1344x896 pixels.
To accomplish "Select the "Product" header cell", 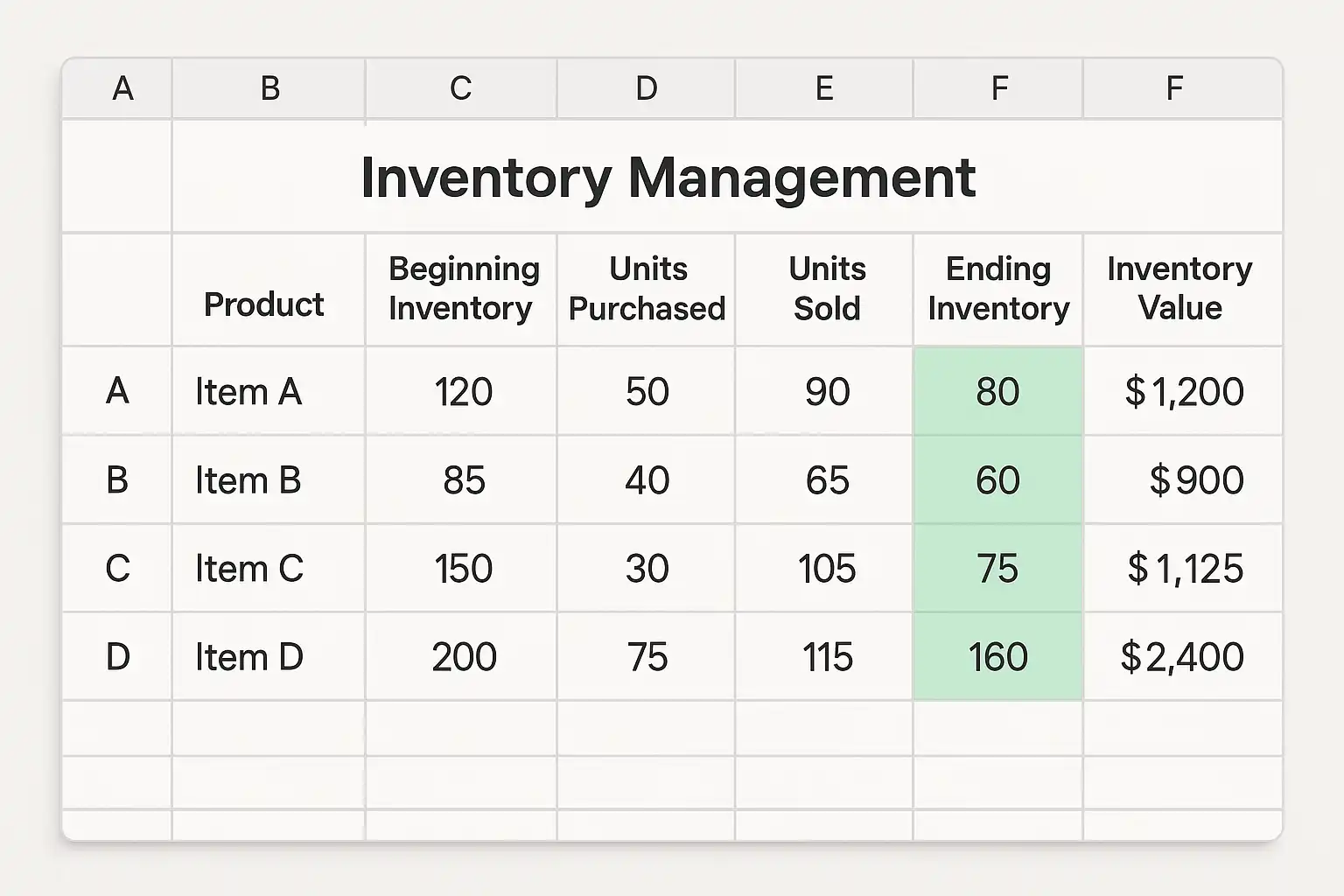I will point(264,304).
